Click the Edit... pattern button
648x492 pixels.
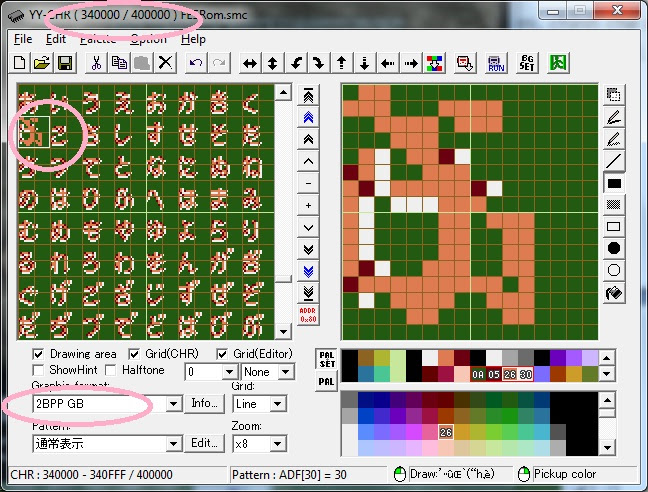coord(204,443)
